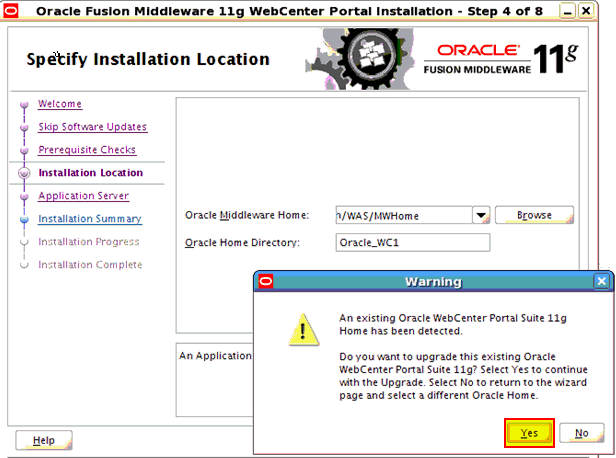This screenshot has width=616, height=458.
Task: Click No to return to wizard
Action: point(581,433)
